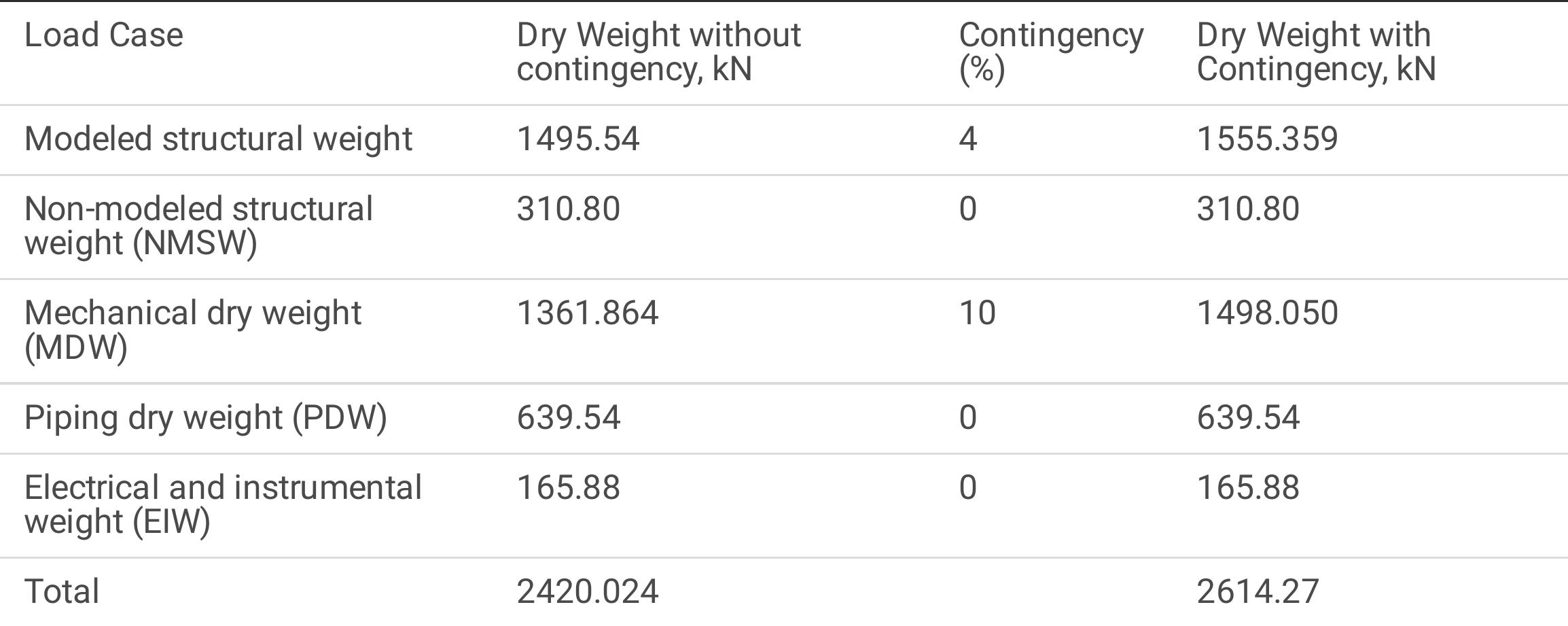The width and height of the screenshot is (1568, 626).
Task: Click the "Mechanical dry weight (MDW)" label
Action: point(193,330)
